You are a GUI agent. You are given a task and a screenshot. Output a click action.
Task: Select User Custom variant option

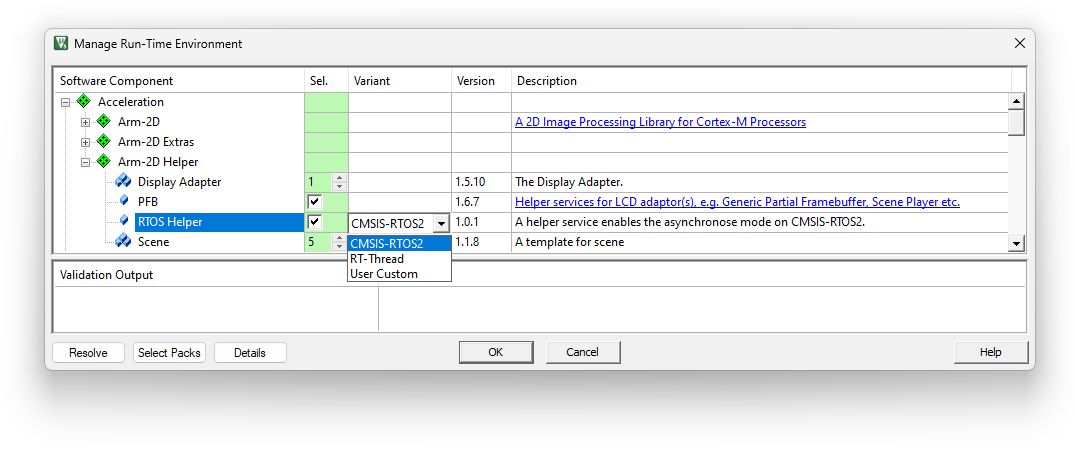[x=384, y=274]
